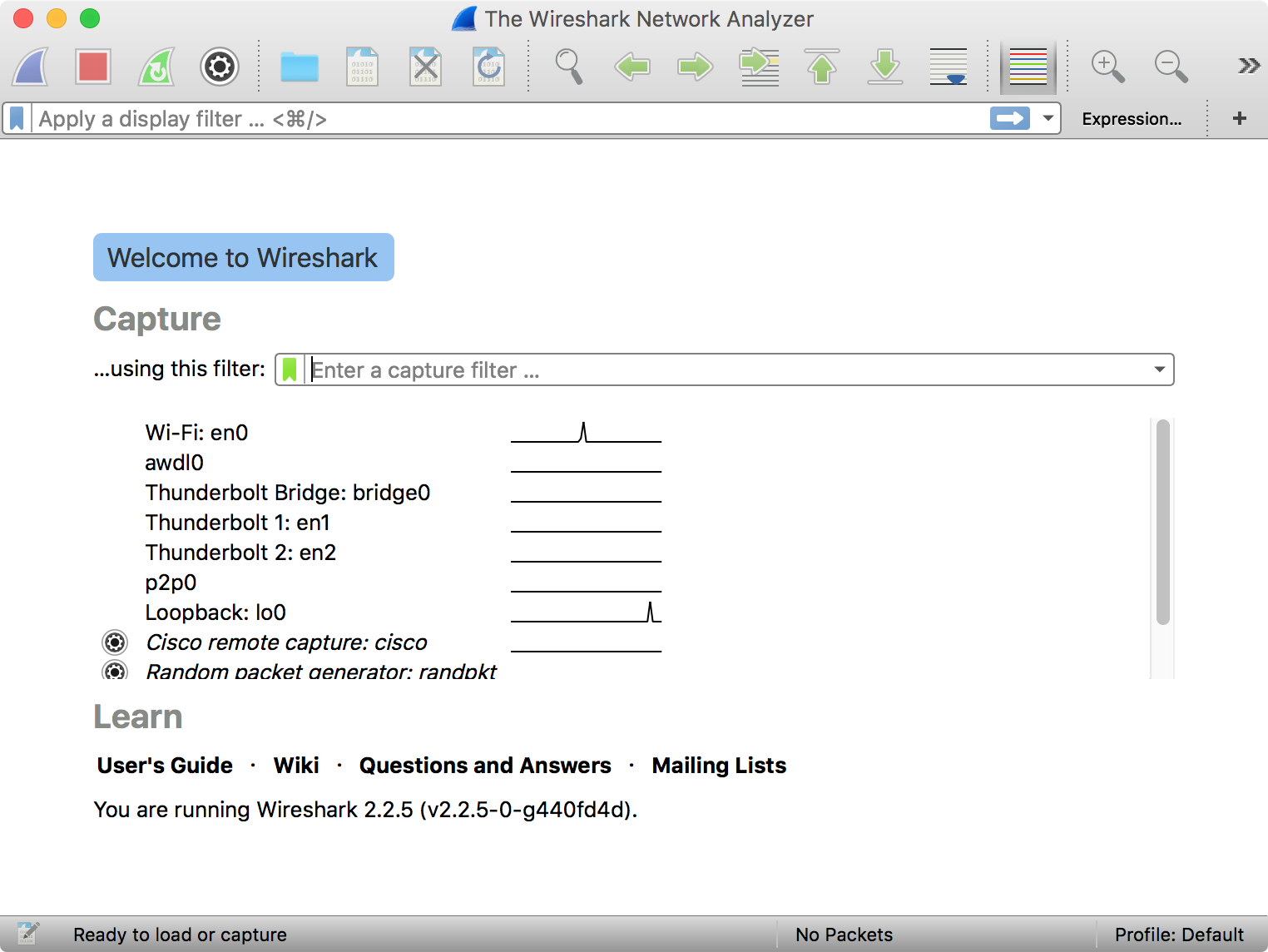The height and width of the screenshot is (952, 1268).
Task: Click No Packets status text
Action: (844, 935)
